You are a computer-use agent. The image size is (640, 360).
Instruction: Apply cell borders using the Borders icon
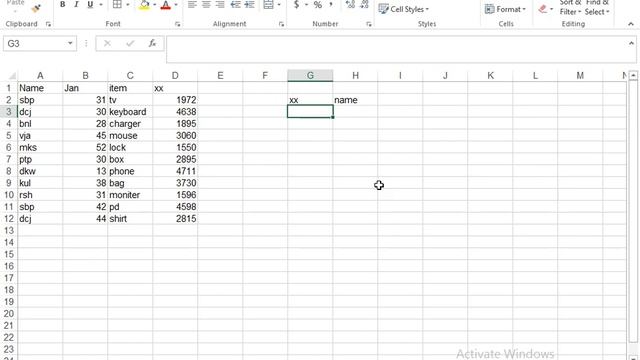click(117, 4)
